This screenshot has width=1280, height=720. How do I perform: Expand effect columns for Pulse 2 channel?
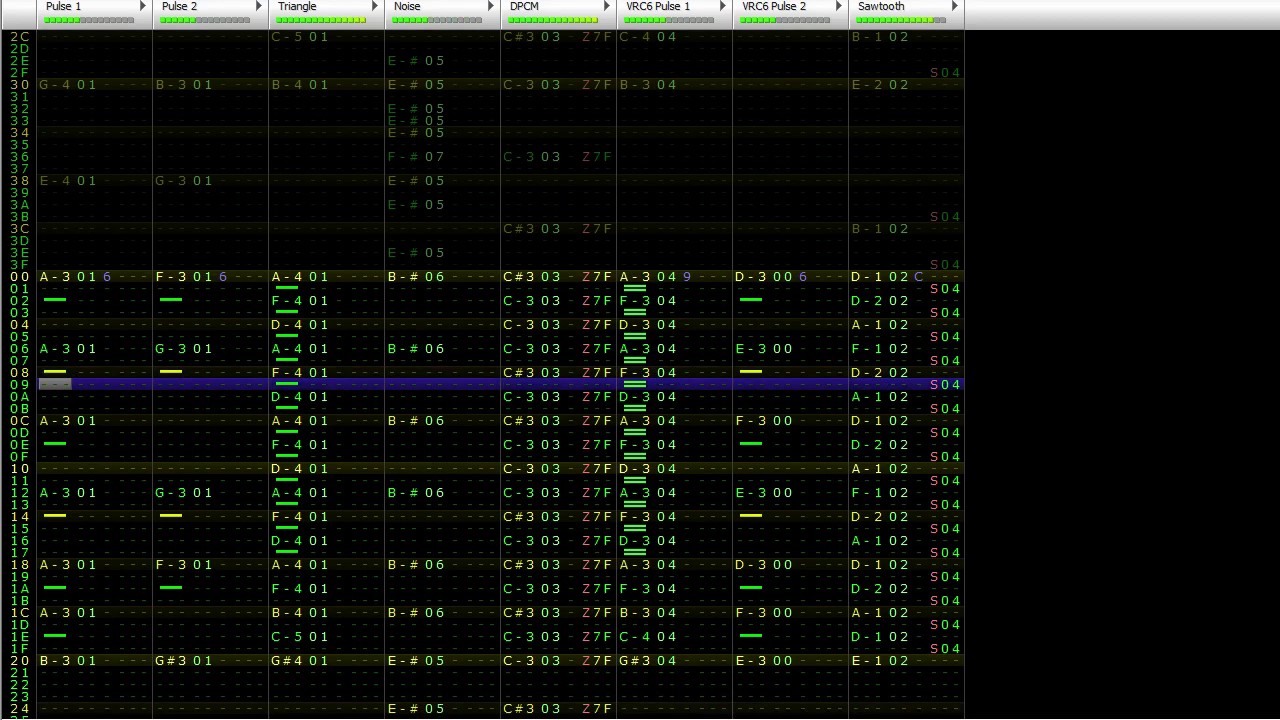point(260,7)
